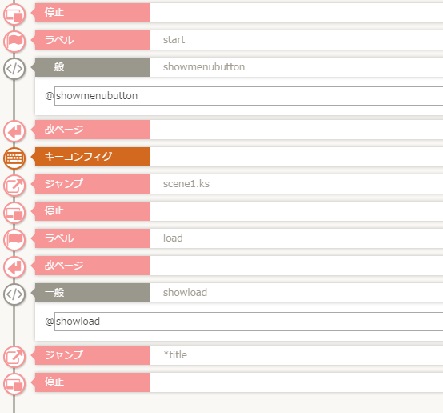
Task: Click the flag icon beside start label
Action: [14, 41]
